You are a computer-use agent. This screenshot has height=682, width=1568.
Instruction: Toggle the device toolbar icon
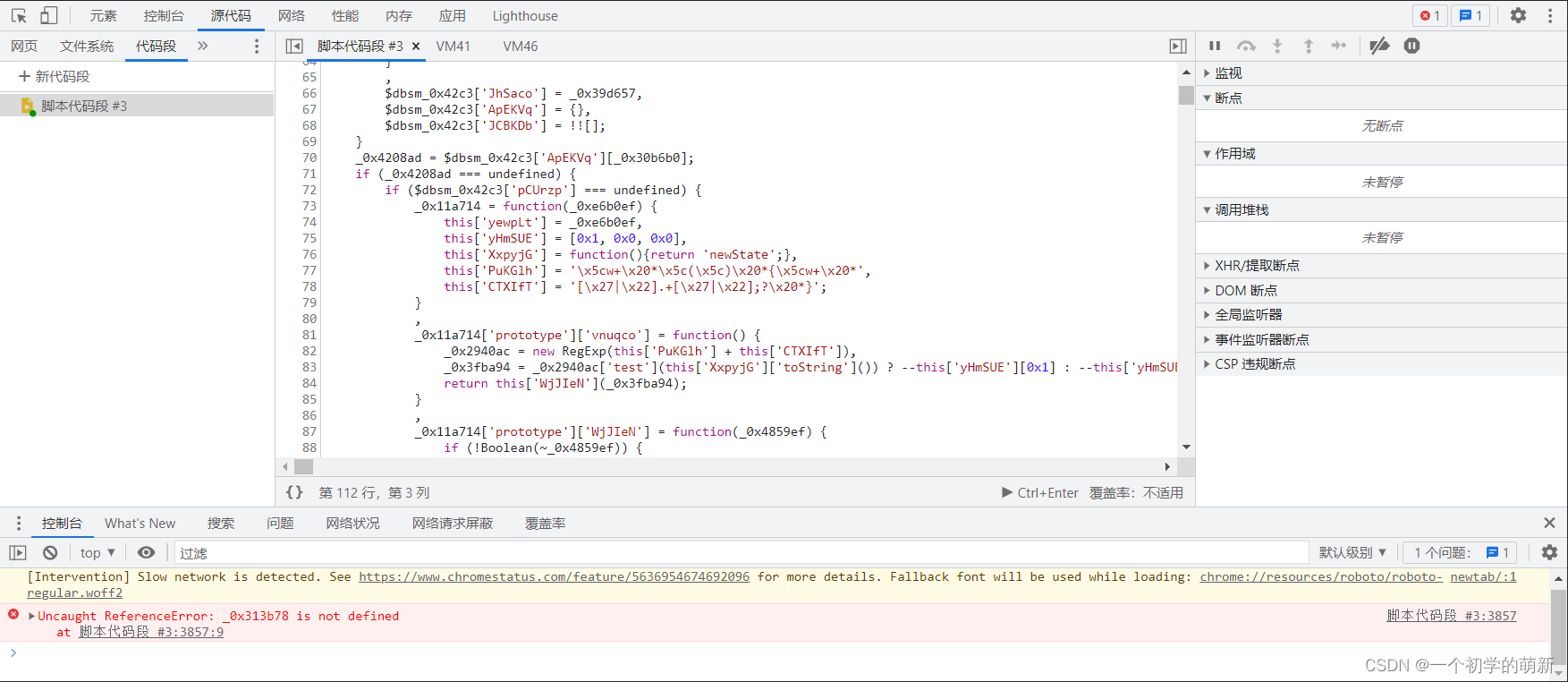click(49, 15)
